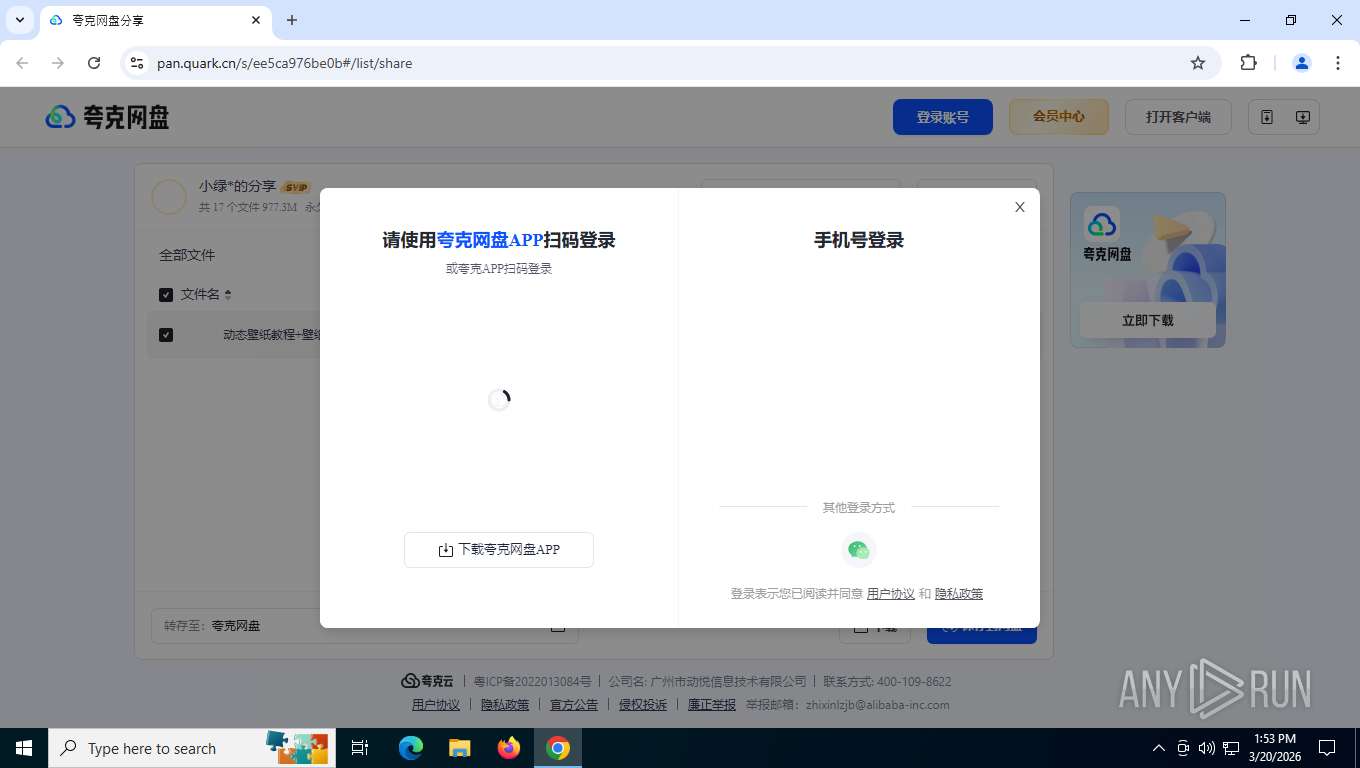Click the Chrome taskbar icon
The height and width of the screenshot is (768, 1360).
pyautogui.click(x=558, y=748)
